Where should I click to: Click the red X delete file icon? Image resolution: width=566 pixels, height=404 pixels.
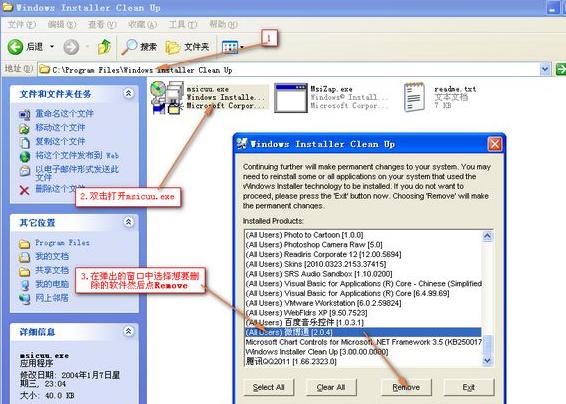24,190
